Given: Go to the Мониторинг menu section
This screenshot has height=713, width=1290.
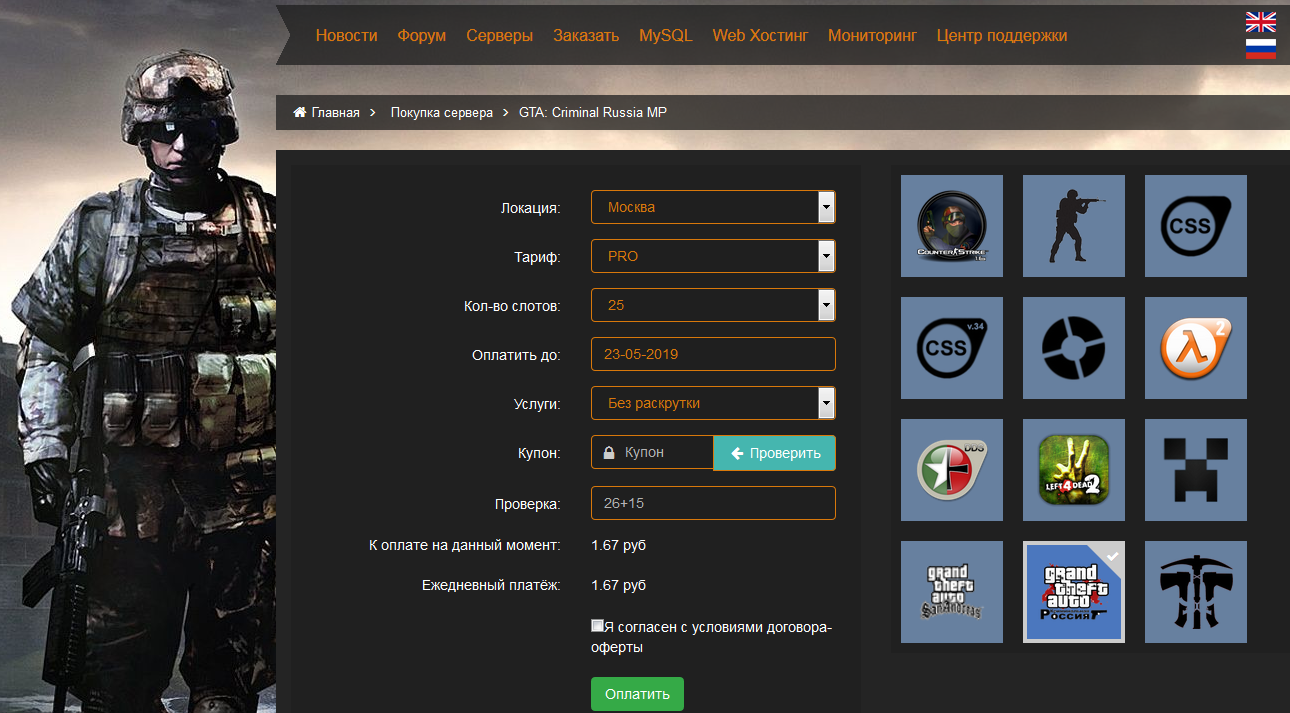Looking at the screenshot, I should 872,35.
